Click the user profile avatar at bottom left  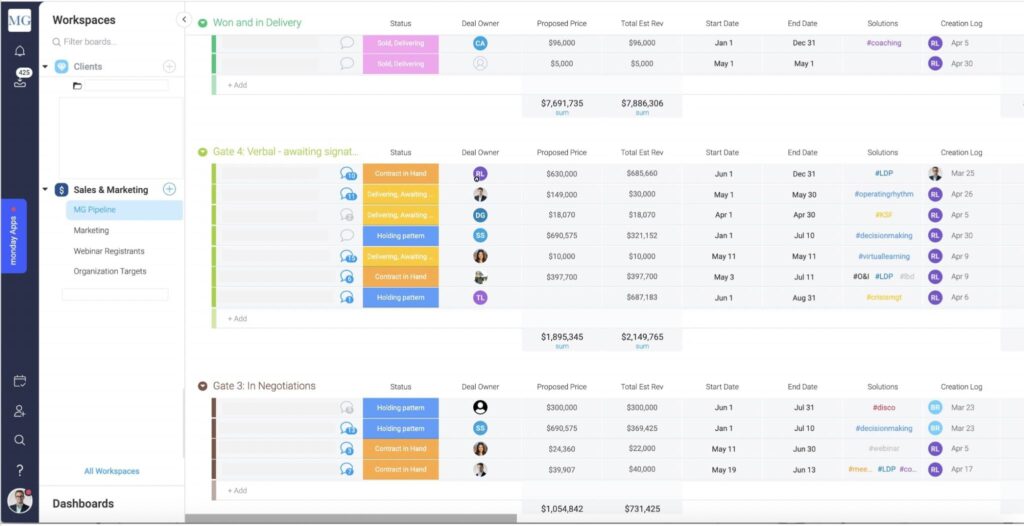19,501
